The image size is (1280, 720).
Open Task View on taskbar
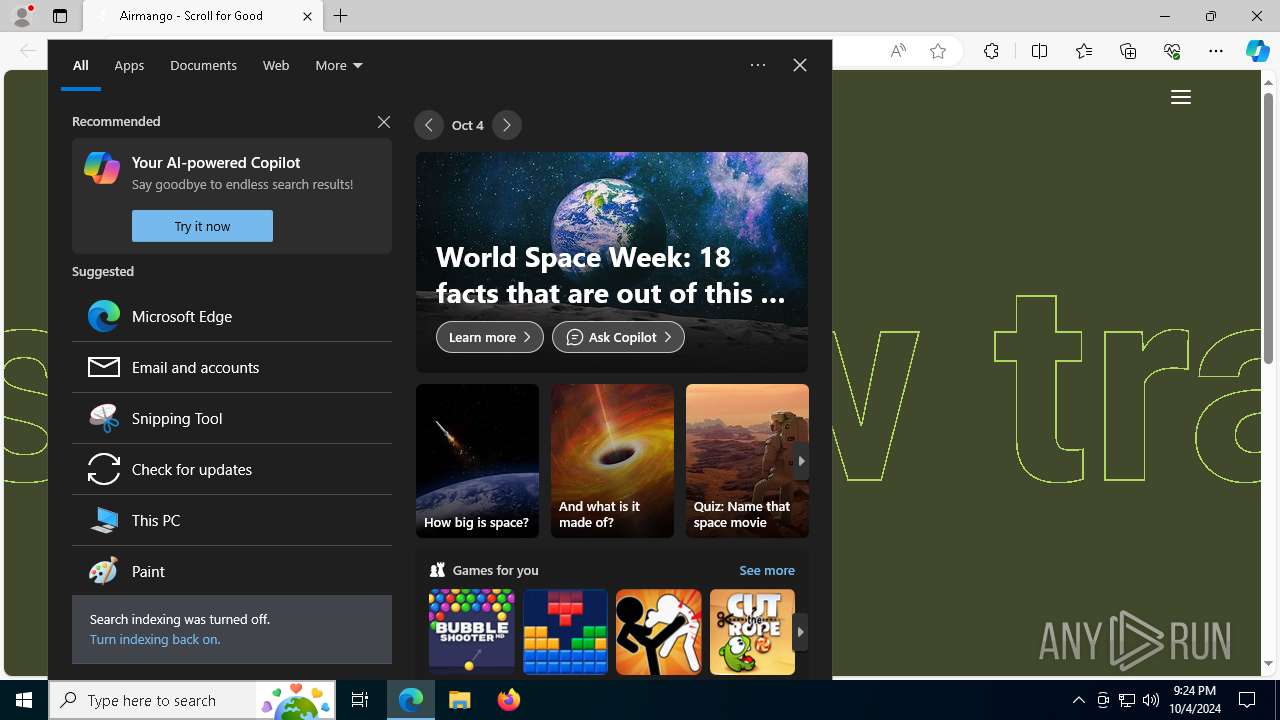click(360, 700)
